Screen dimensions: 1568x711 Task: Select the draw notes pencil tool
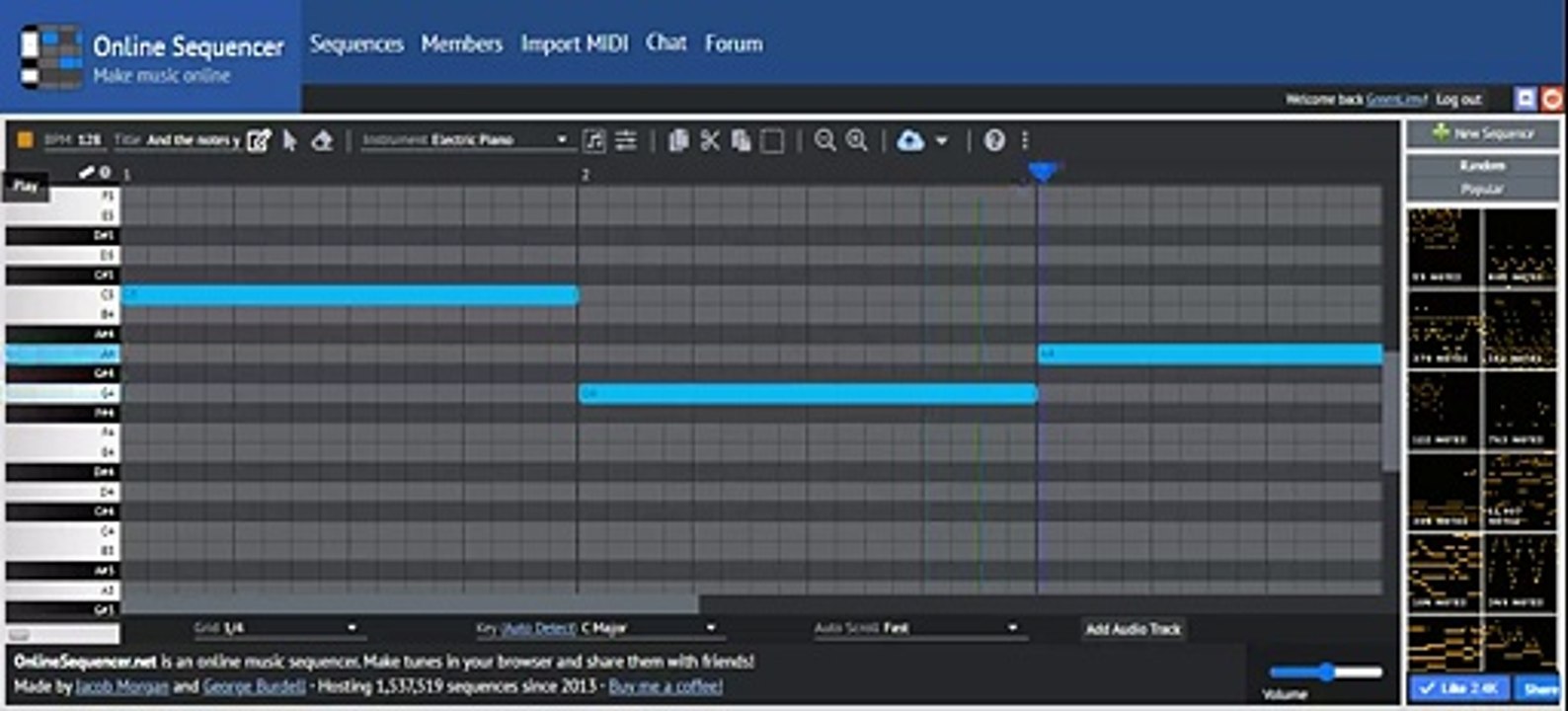(x=259, y=140)
